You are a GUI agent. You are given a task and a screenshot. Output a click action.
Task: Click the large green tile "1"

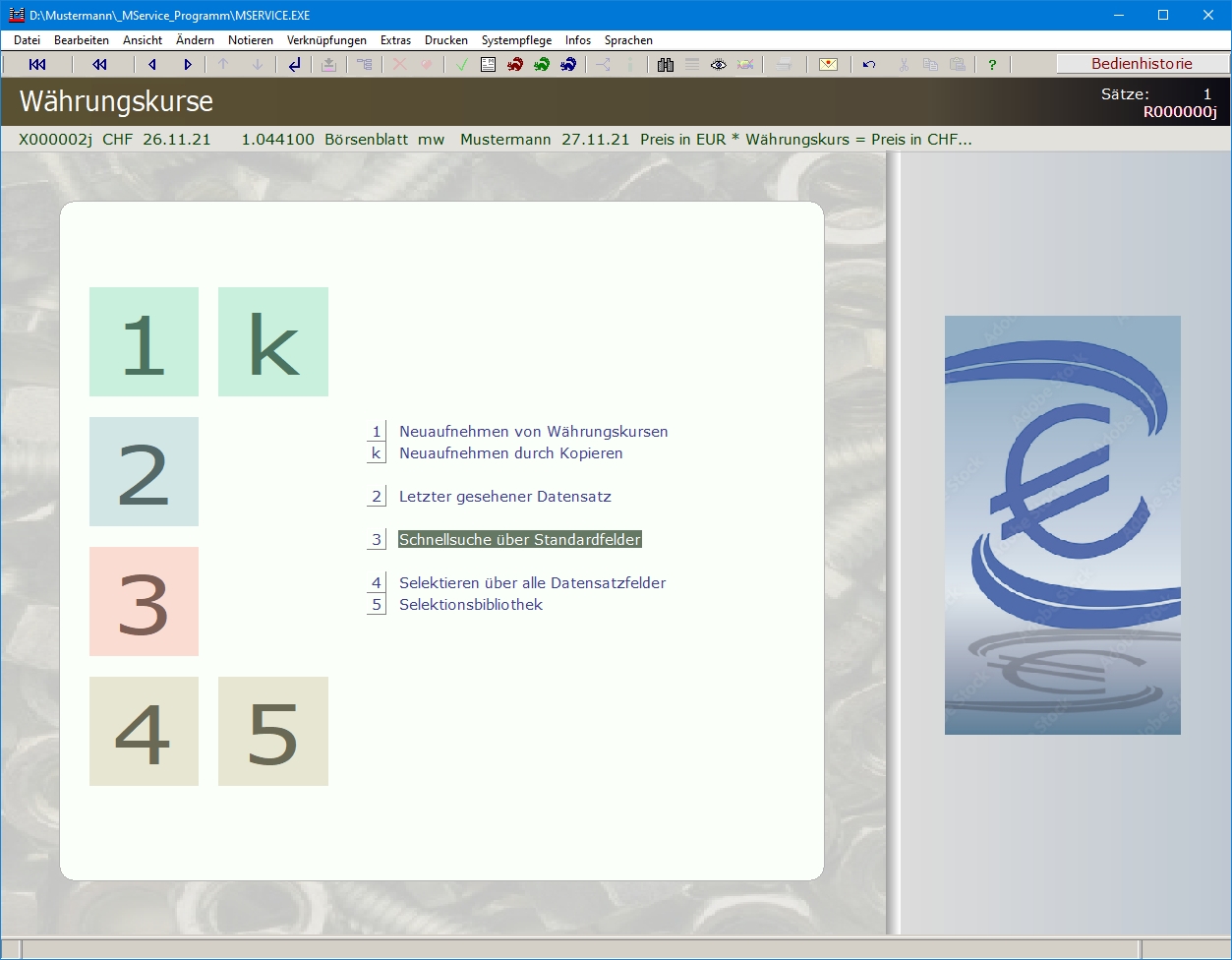click(144, 341)
